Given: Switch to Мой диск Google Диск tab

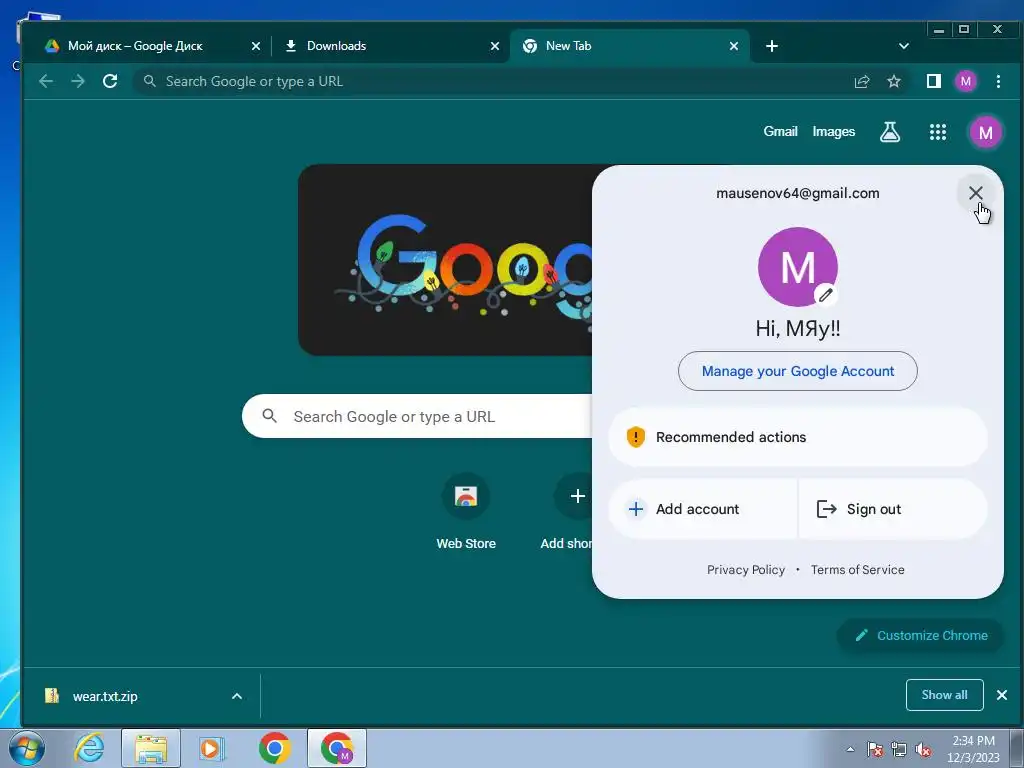Looking at the screenshot, I should pyautogui.click(x=135, y=46).
